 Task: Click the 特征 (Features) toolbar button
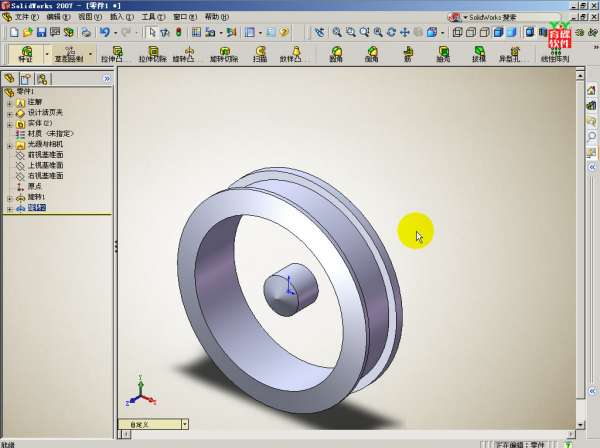click(x=26, y=54)
